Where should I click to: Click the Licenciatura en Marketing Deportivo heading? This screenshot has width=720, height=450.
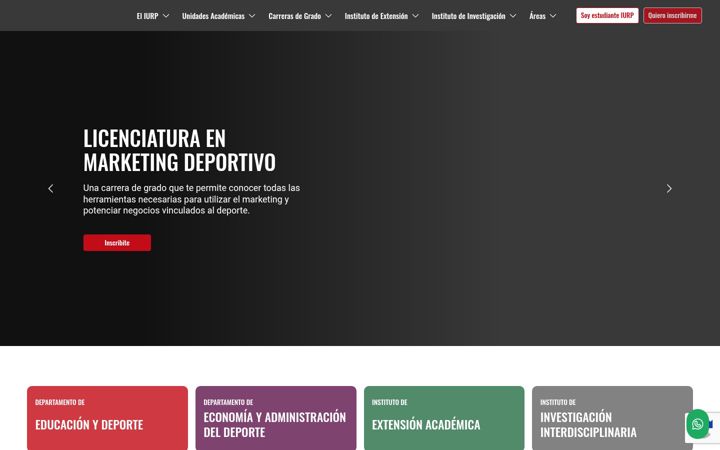point(180,150)
